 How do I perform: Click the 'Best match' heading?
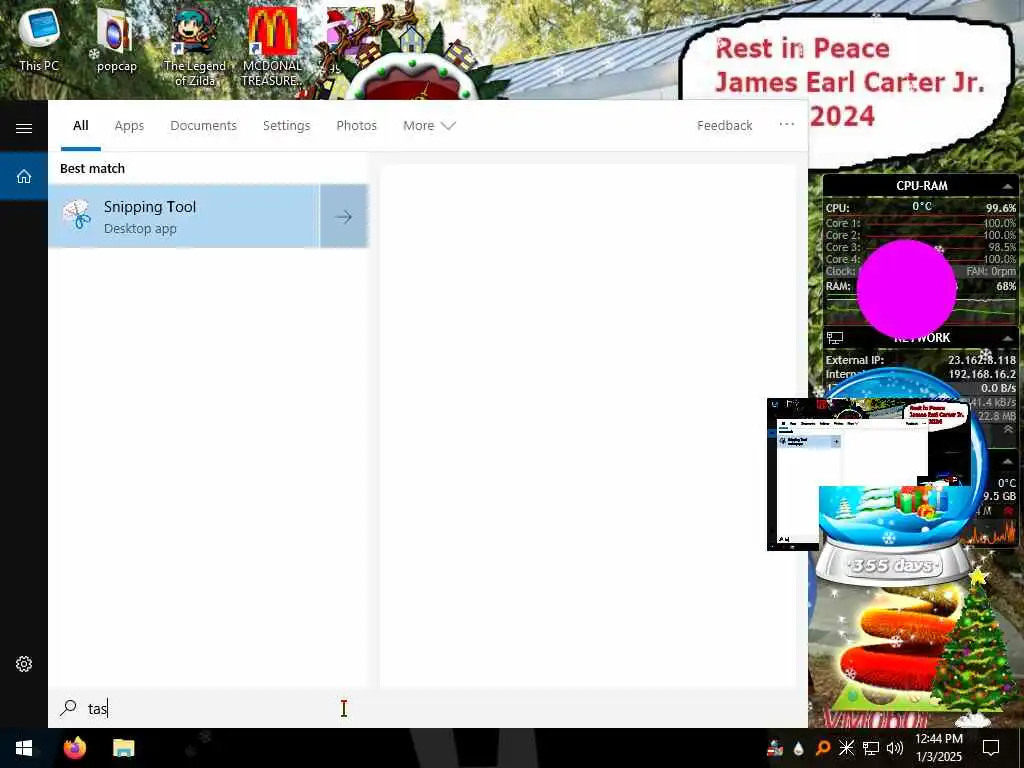[x=92, y=168]
